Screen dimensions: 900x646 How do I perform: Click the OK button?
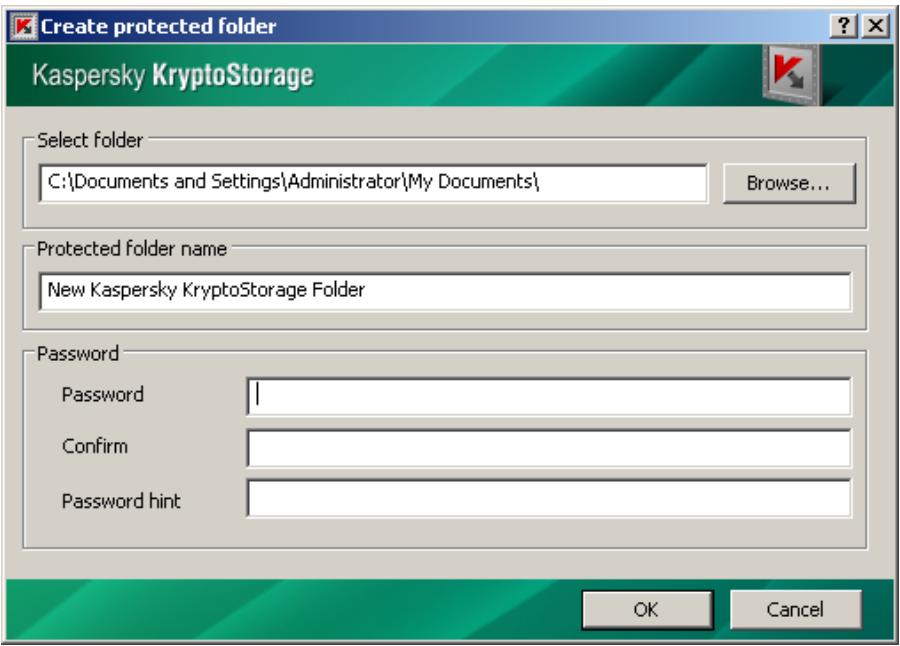[x=647, y=609]
